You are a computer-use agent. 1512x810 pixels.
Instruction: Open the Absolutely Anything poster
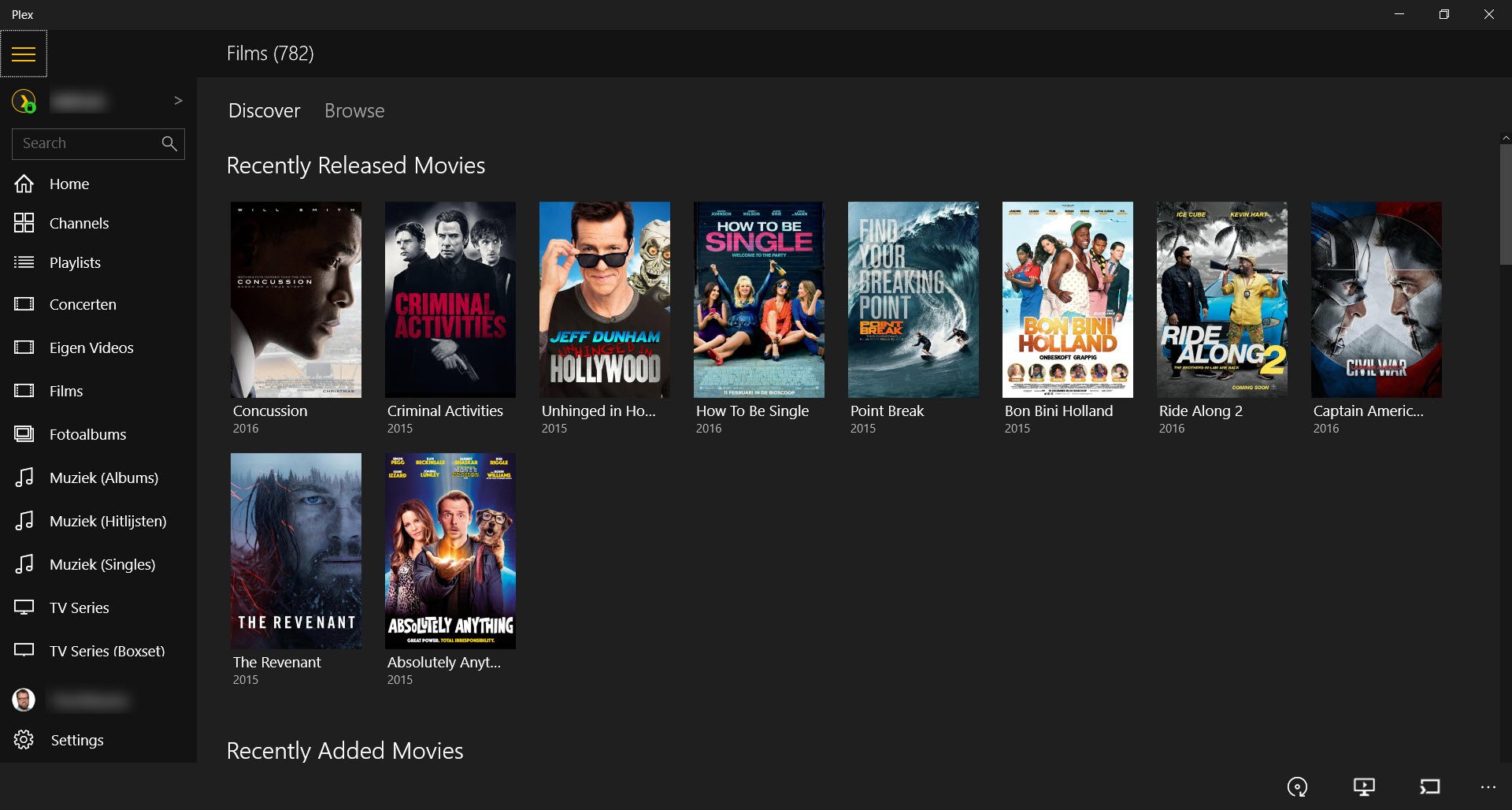[450, 551]
